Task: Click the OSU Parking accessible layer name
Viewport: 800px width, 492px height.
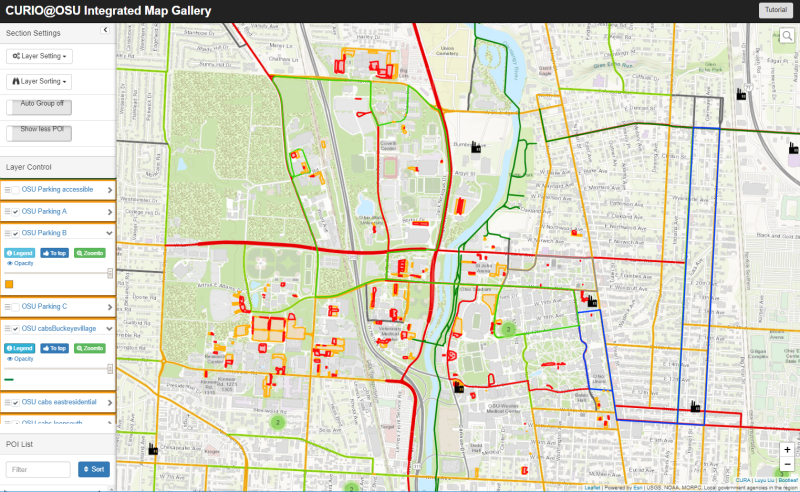Action: point(57,189)
